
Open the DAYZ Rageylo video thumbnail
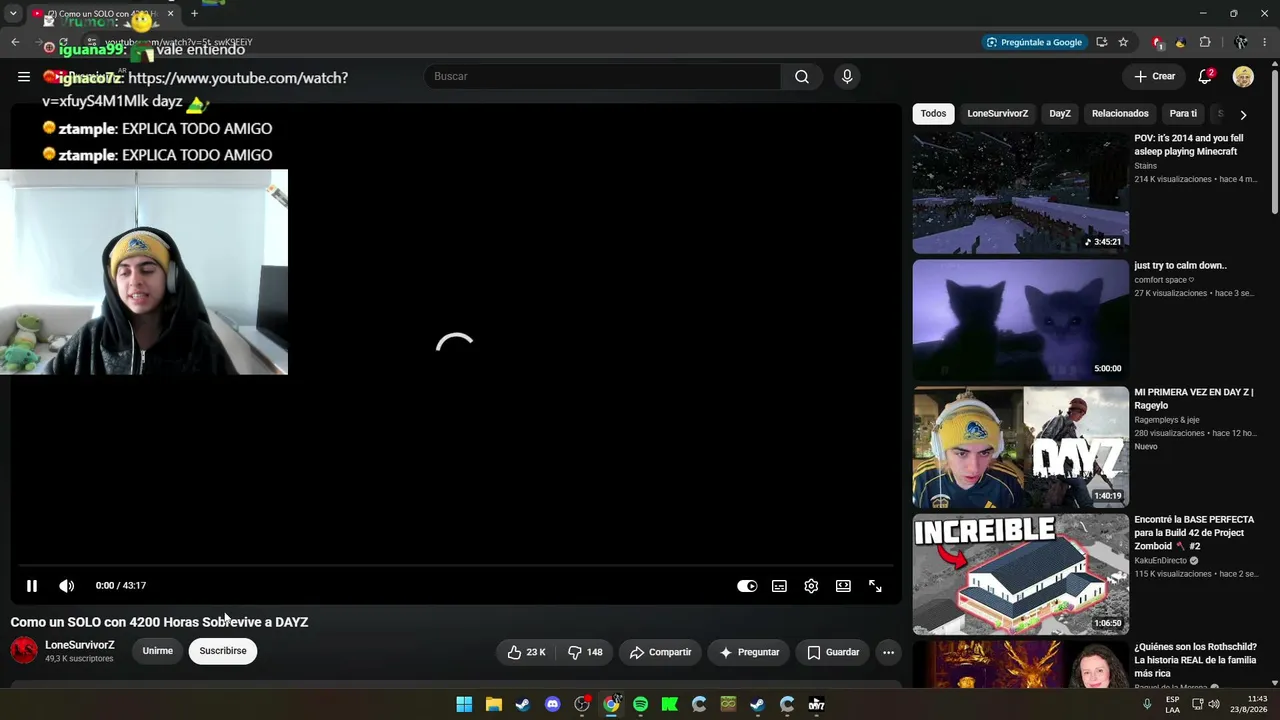tap(1020, 448)
